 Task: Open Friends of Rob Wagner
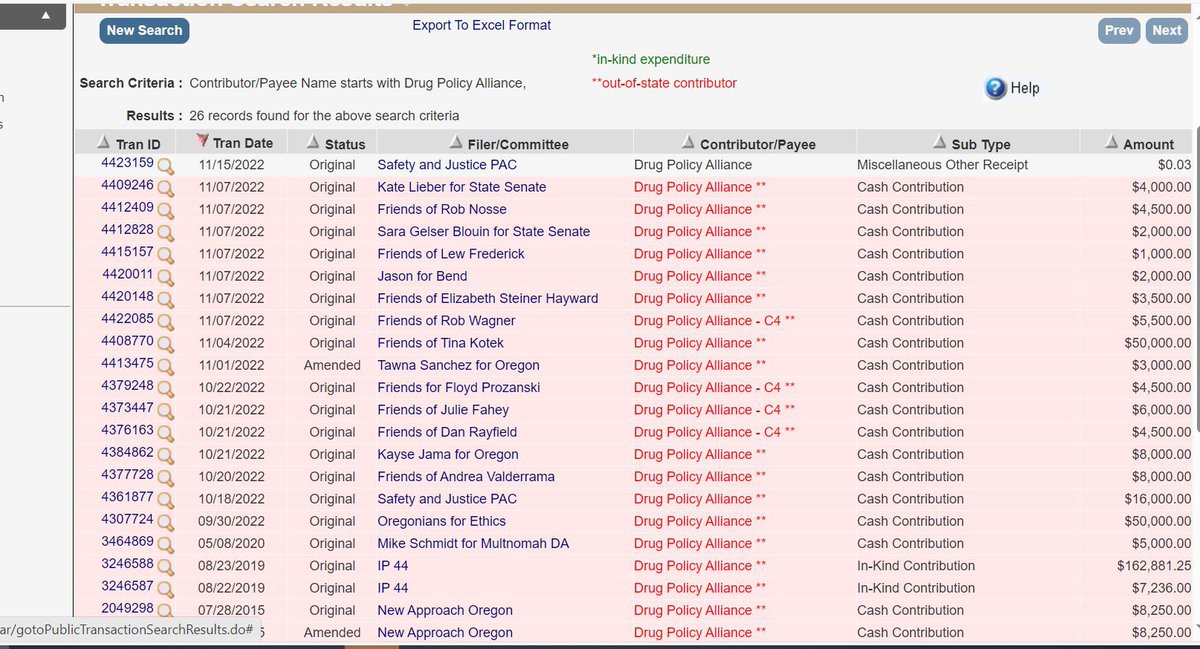[x=446, y=321]
